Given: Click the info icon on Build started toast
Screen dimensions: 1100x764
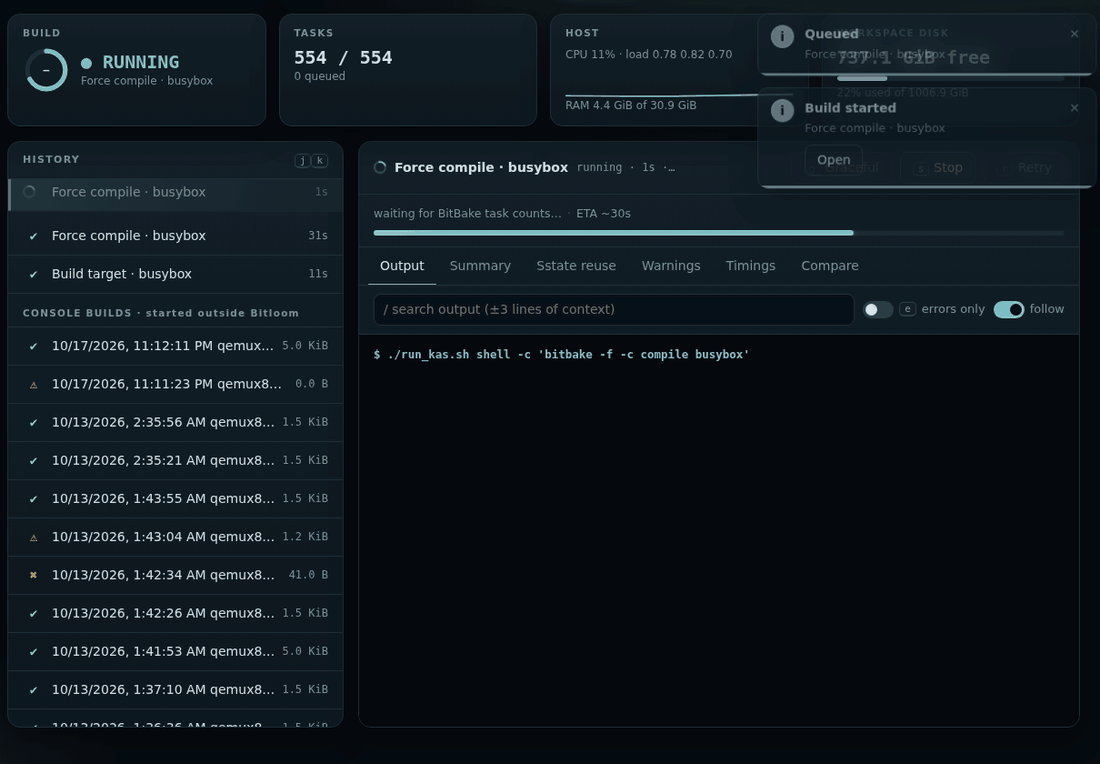Looking at the screenshot, I should tap(782, 110).
